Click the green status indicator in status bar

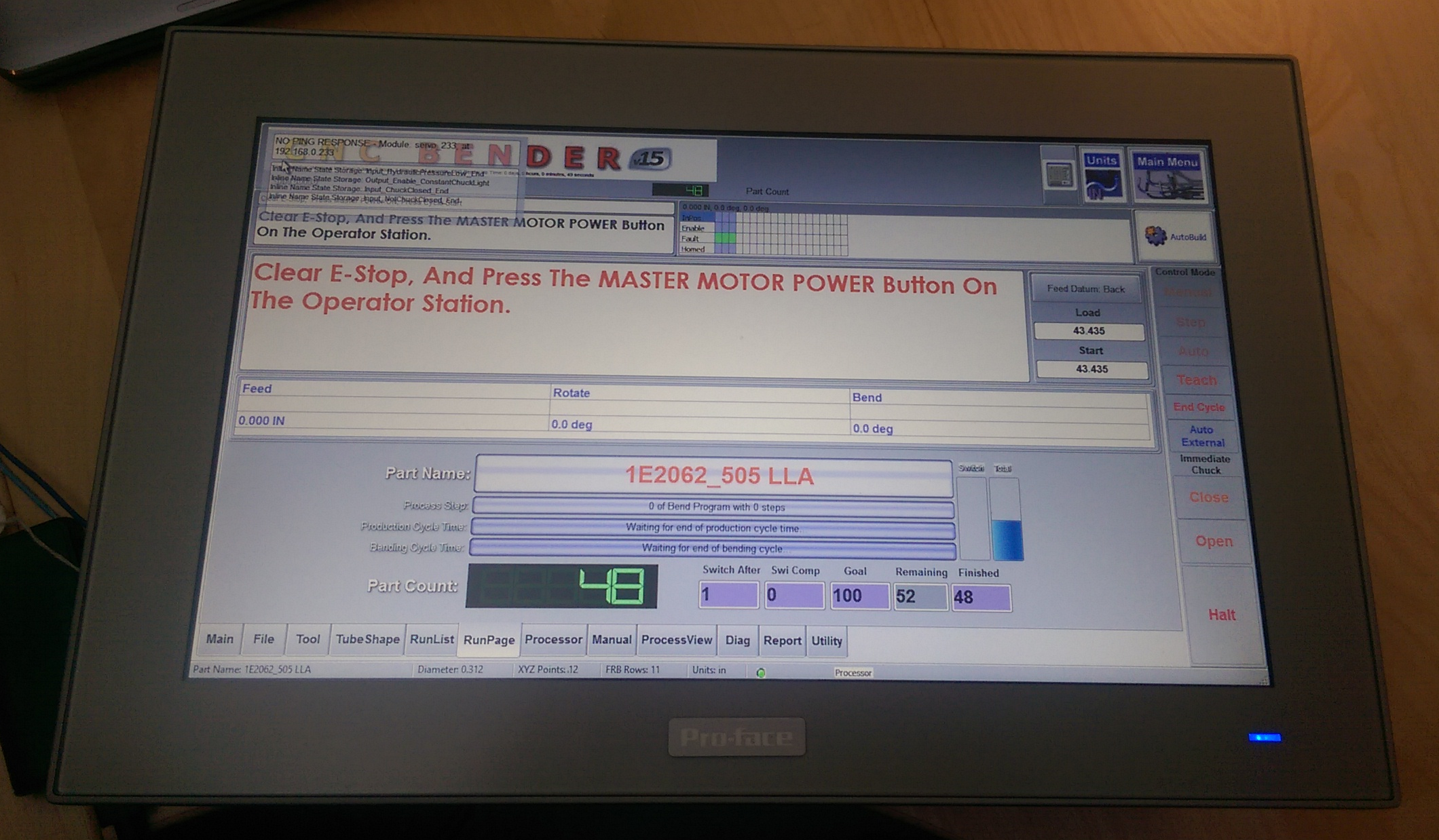pos(761,672)
